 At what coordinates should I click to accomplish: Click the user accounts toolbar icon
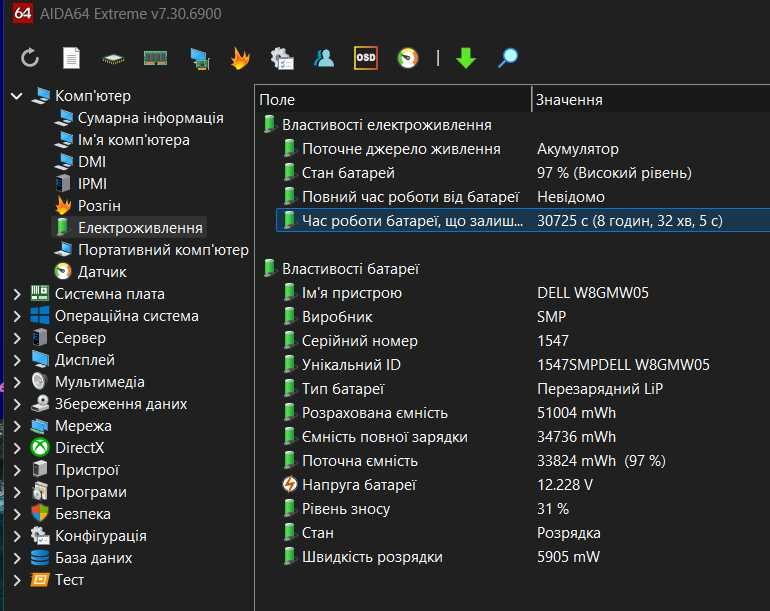tap(324, 58)
